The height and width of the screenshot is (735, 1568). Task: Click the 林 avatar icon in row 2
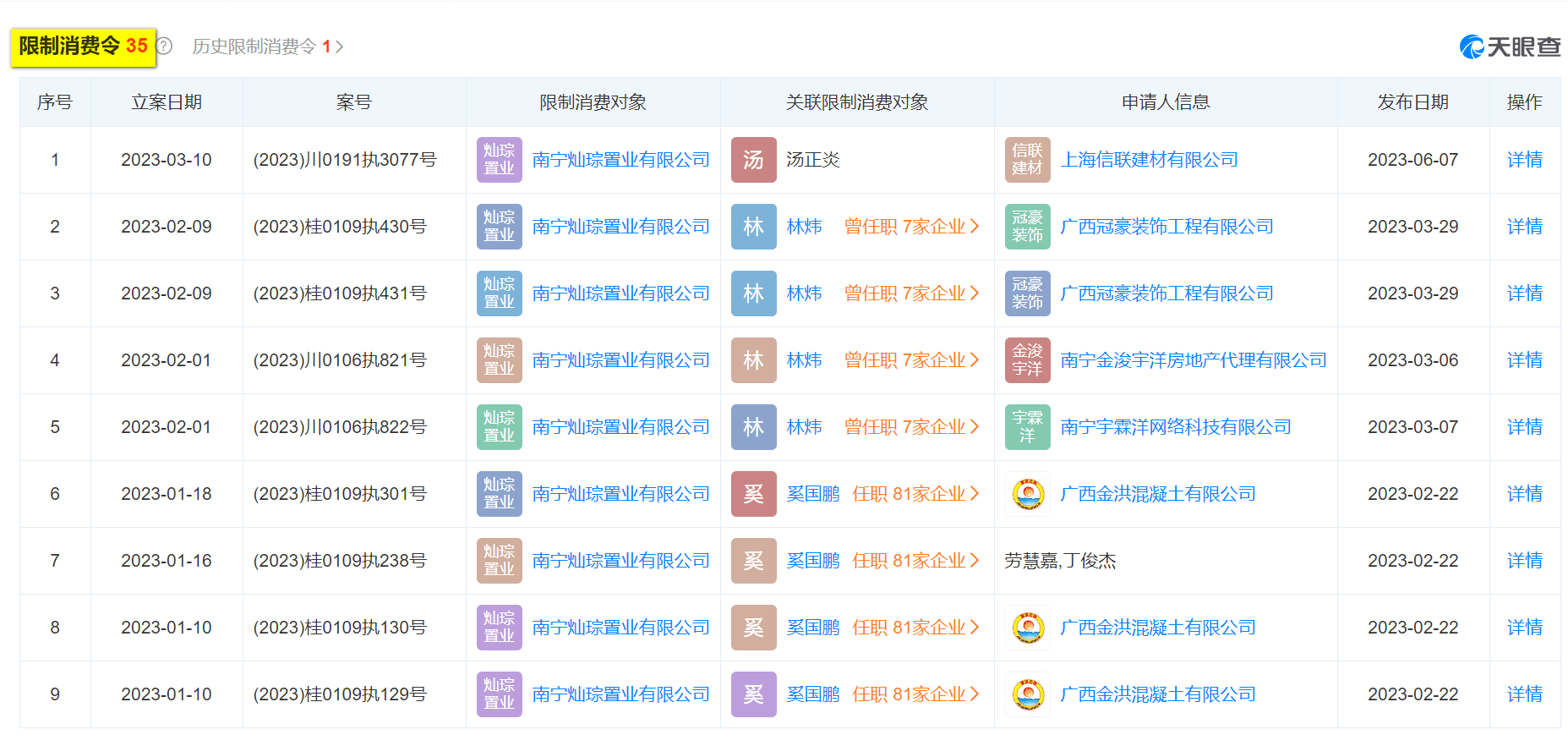coord(754,227)
